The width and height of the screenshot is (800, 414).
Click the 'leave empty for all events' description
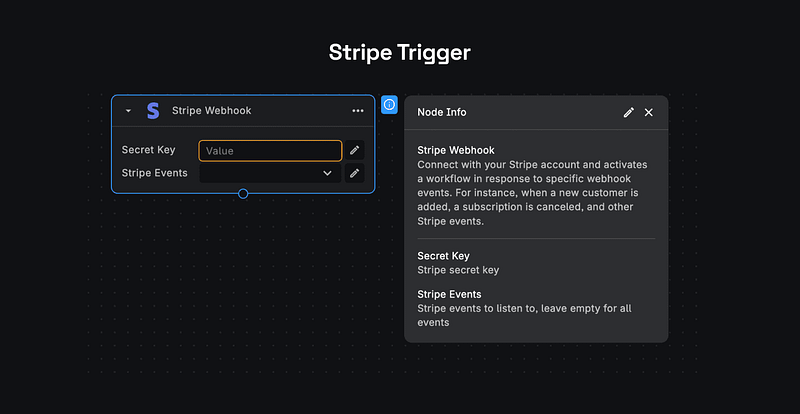526,315
